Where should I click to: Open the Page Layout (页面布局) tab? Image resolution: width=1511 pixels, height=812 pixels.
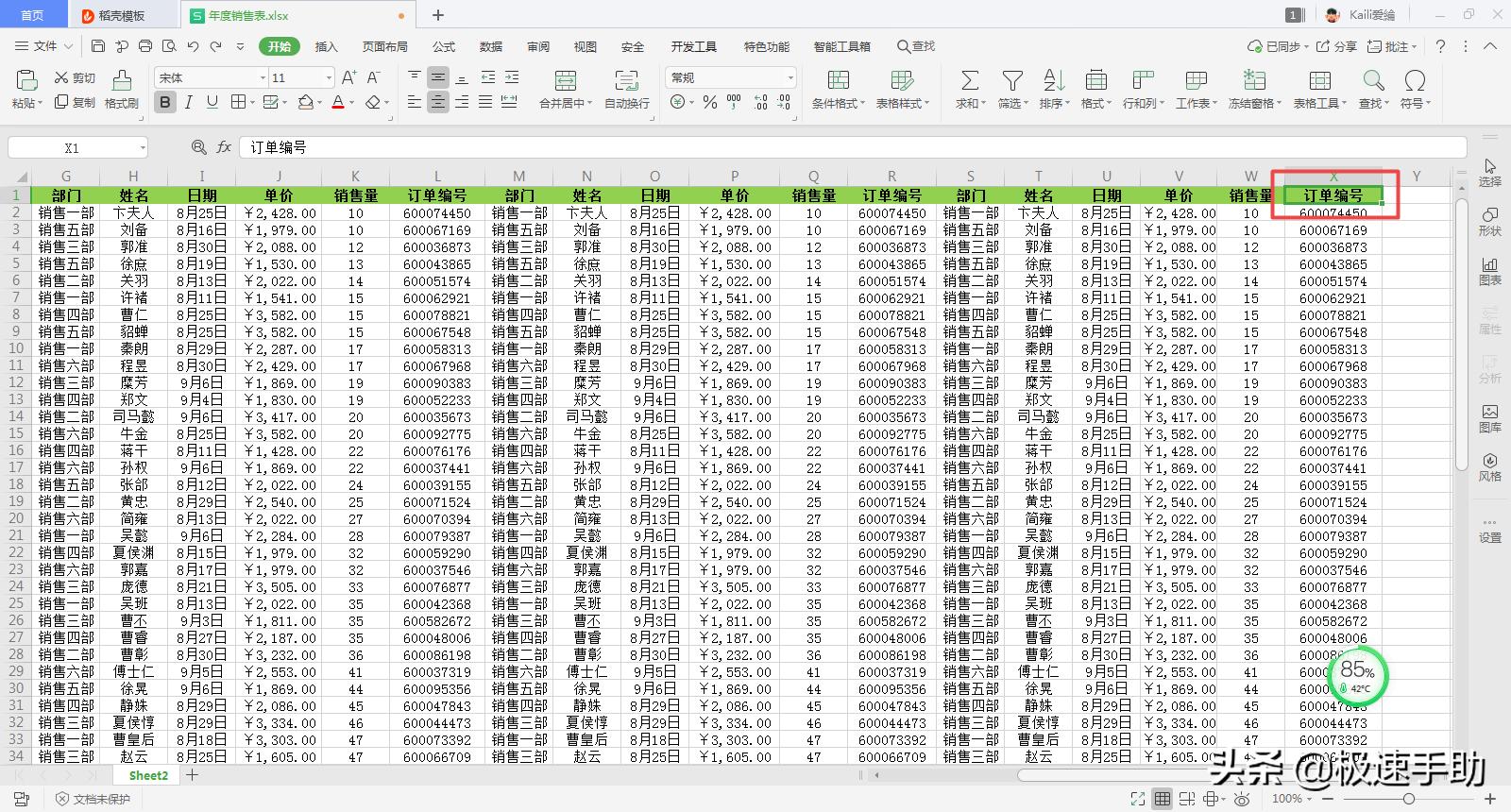(x=385, y=46)
